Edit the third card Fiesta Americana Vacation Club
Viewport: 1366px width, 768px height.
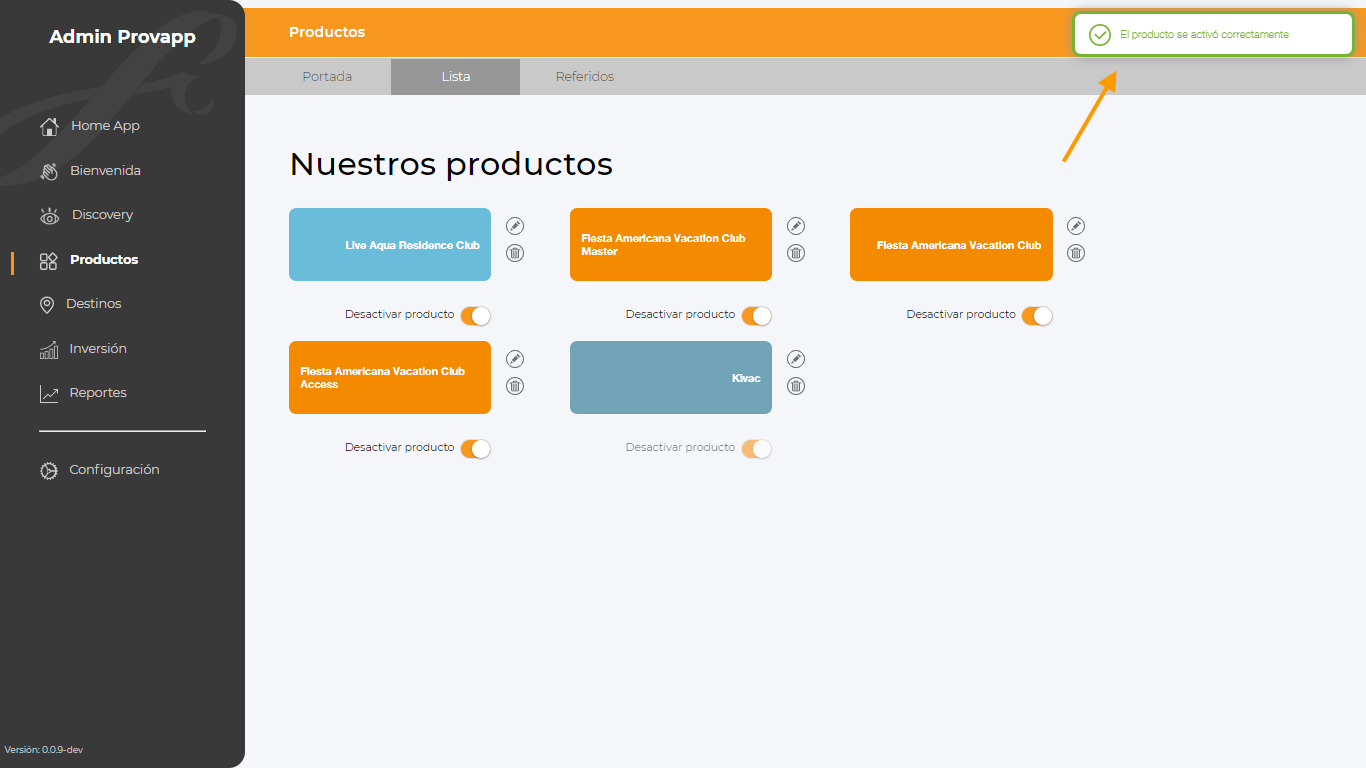[1076, 226]
